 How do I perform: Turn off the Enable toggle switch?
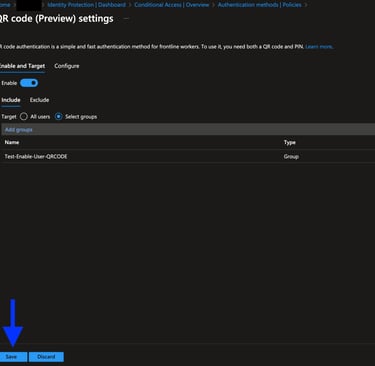[29, 83]
